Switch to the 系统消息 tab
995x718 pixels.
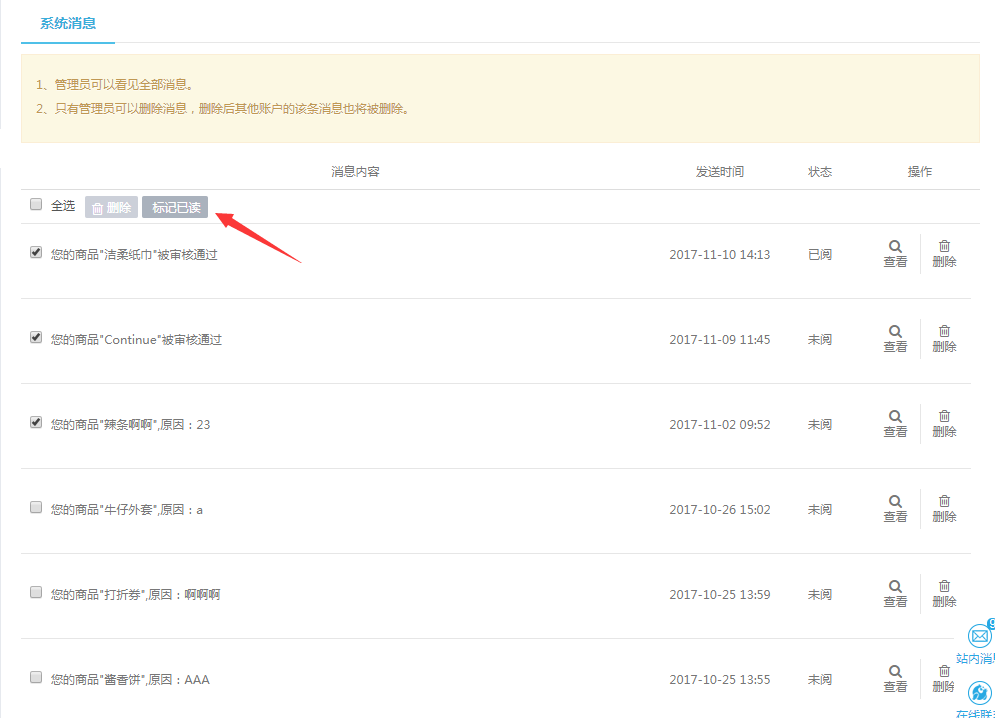point(68,23)
